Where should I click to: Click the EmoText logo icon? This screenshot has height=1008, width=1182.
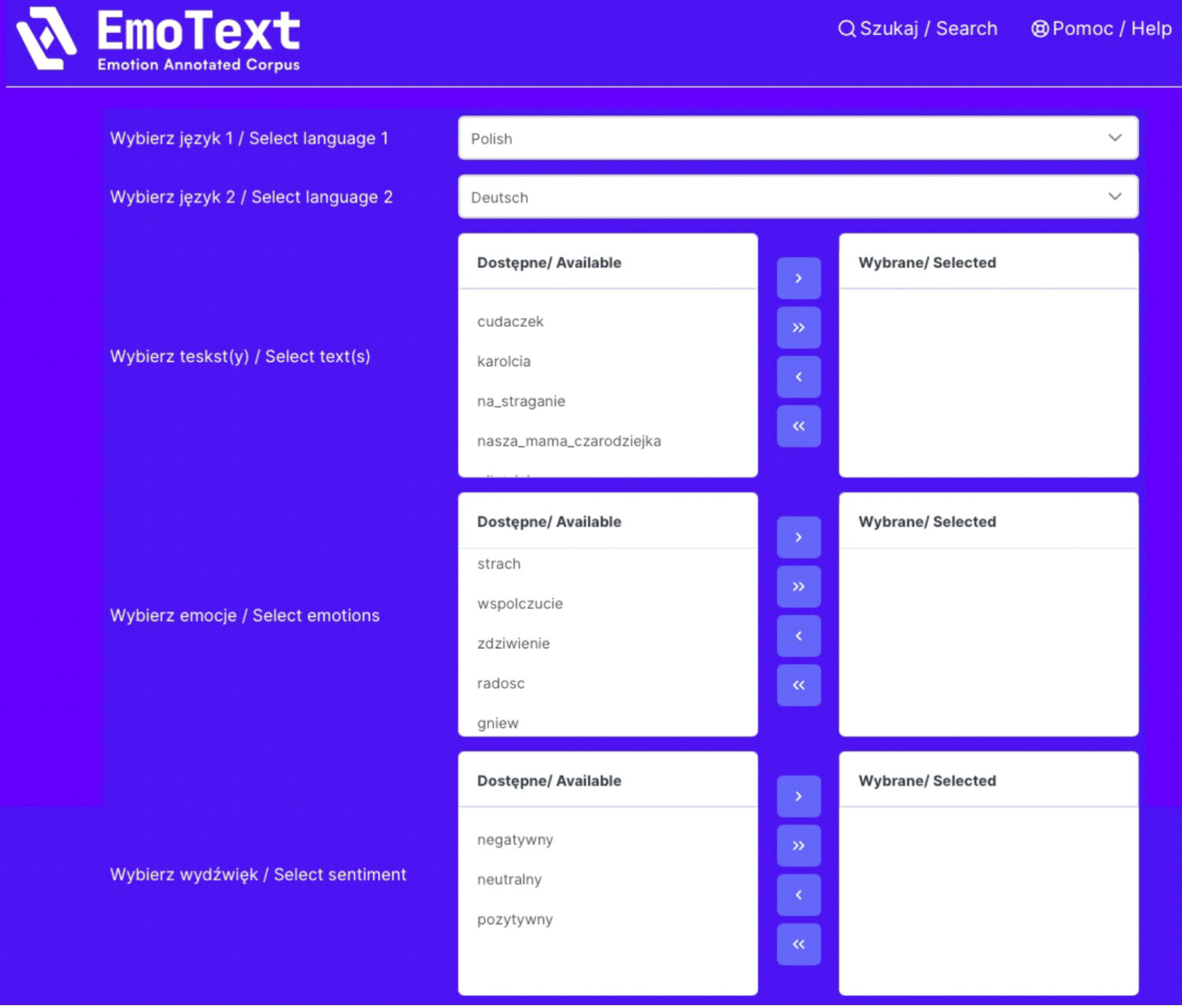[x=46, y=38]
